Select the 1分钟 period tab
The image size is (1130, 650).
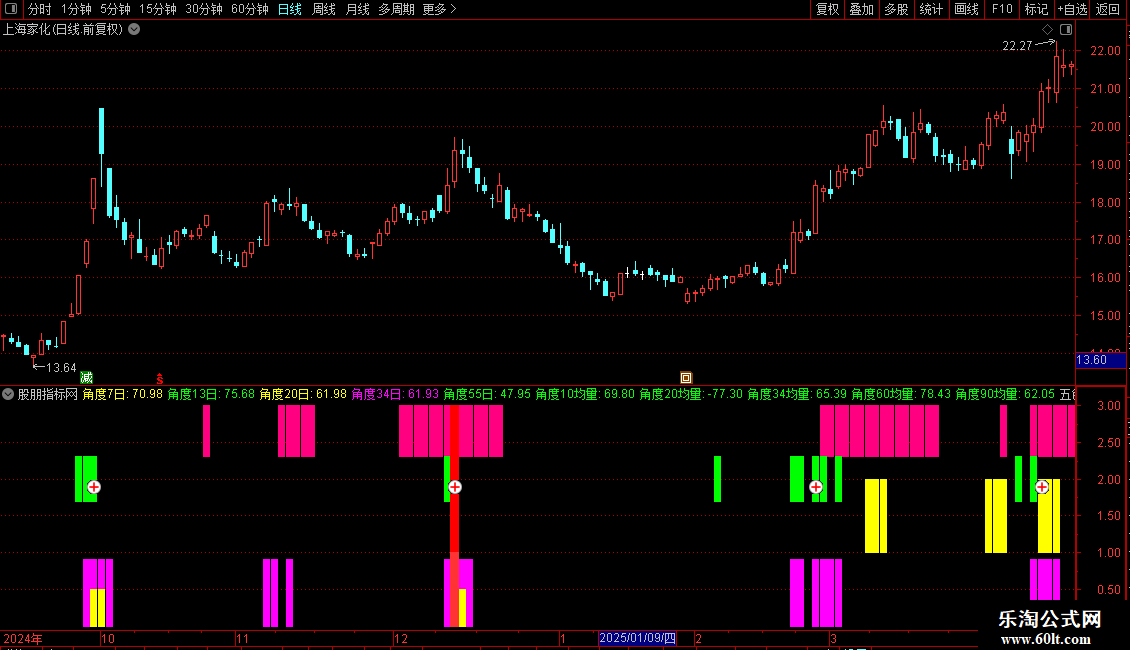point(76,9)
